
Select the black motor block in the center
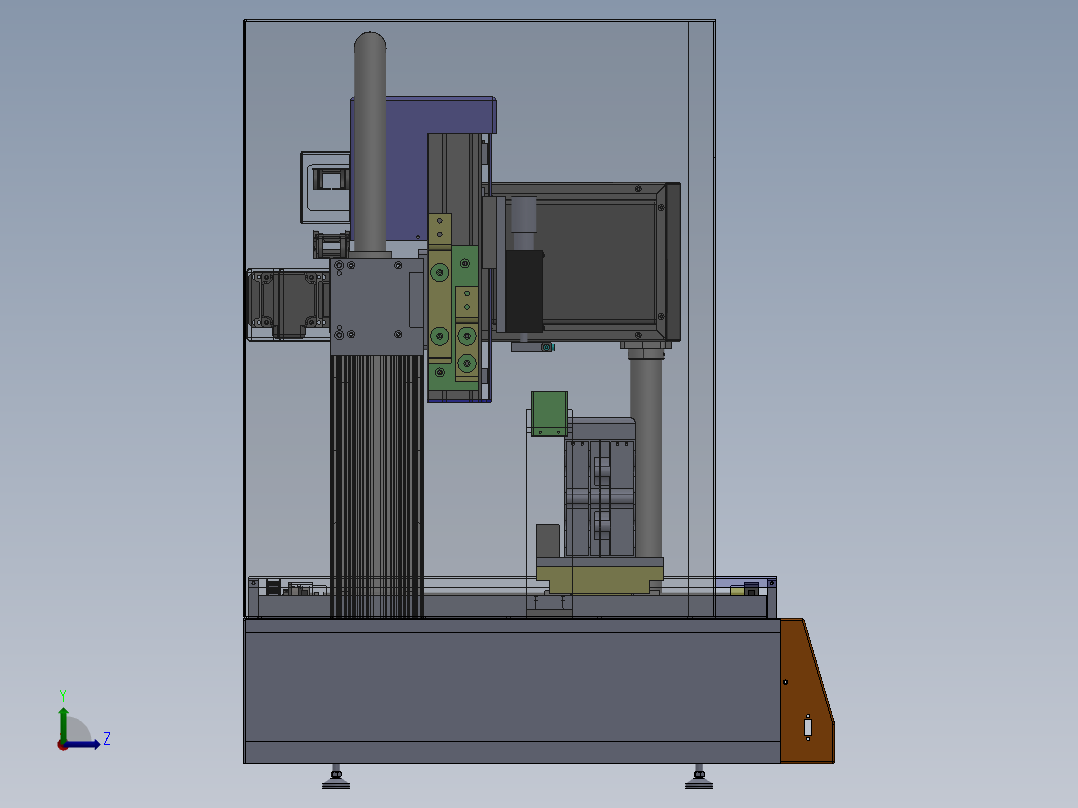(x=525, y=291)
